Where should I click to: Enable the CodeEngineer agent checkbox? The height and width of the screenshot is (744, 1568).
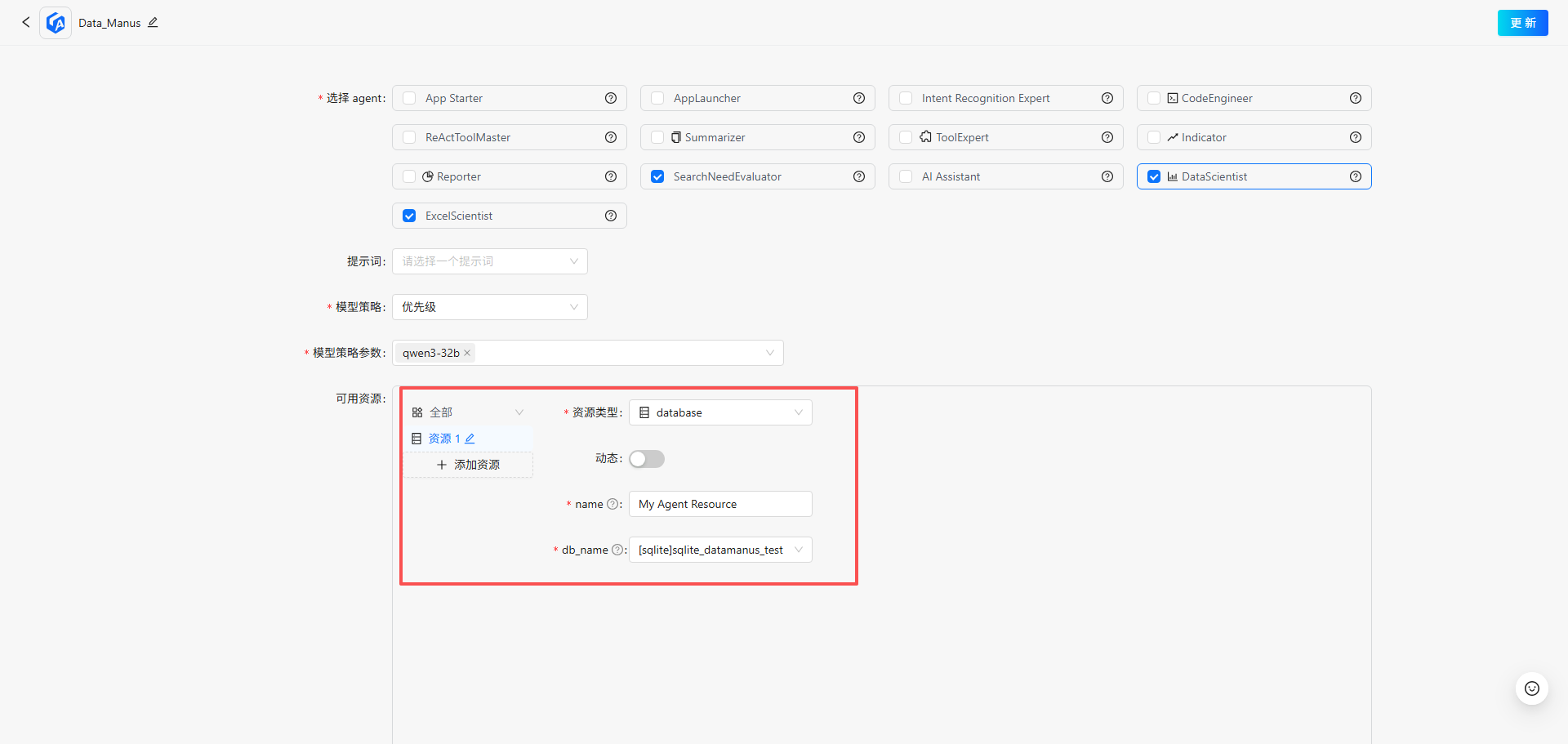(1154, 98)
